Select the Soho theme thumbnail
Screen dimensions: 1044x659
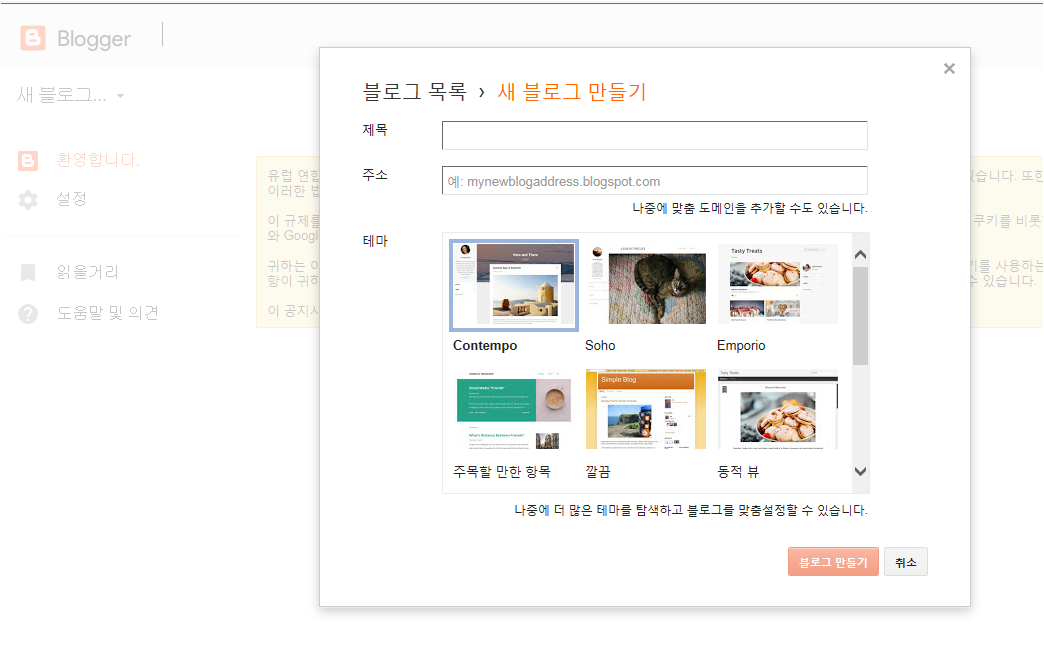[x=645, y=284]
